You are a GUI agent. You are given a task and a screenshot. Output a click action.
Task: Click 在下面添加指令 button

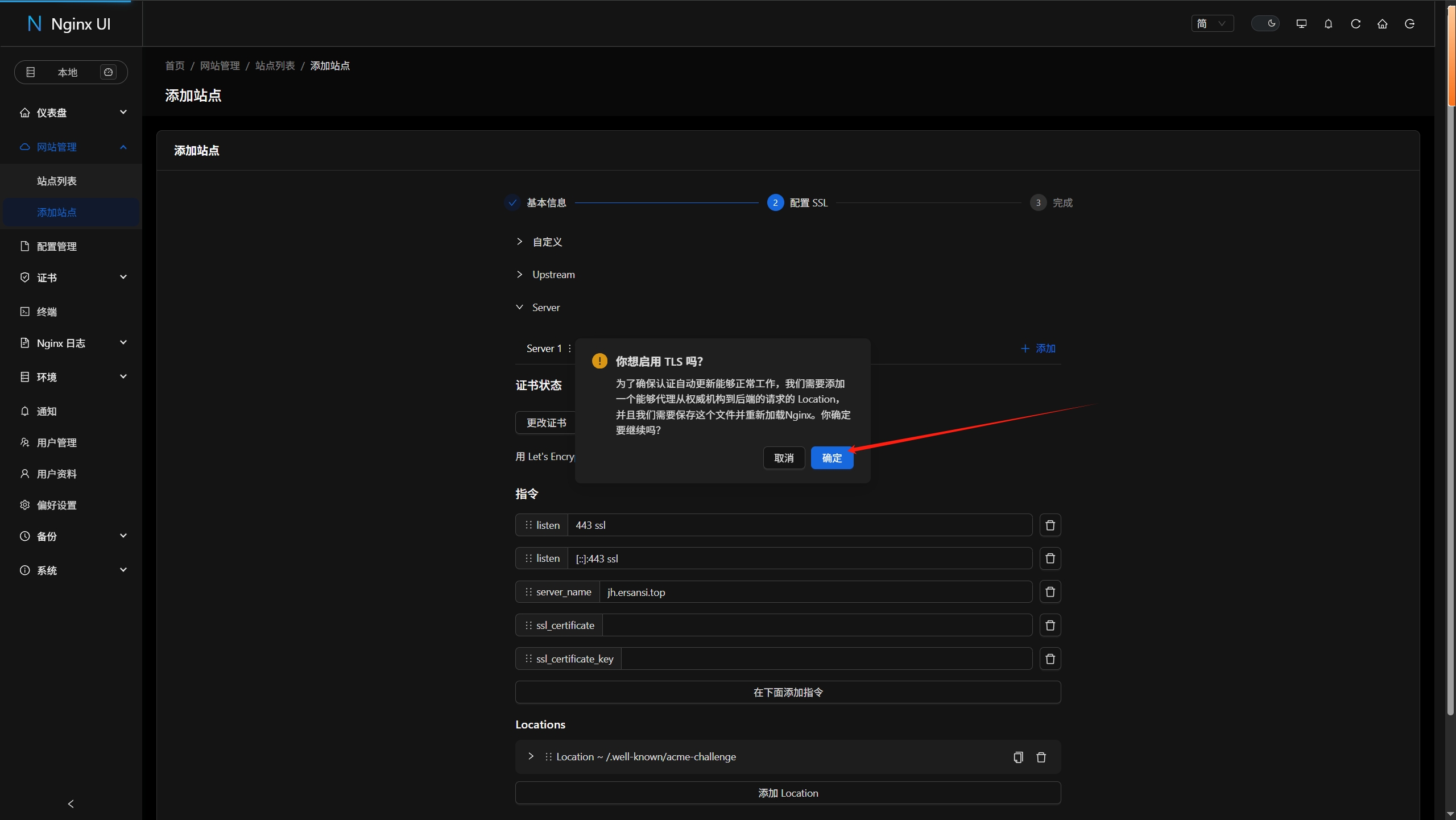[788, 692]
